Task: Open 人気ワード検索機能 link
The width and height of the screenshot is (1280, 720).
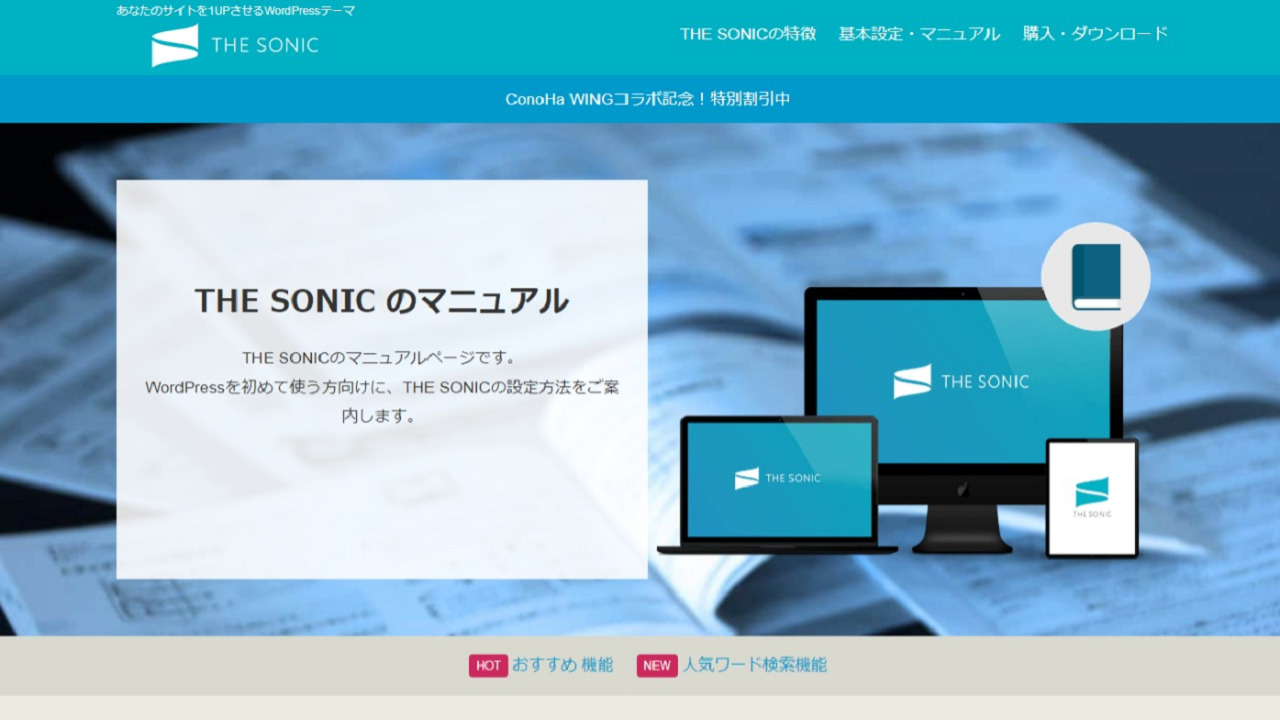Action: click(755, 665)
